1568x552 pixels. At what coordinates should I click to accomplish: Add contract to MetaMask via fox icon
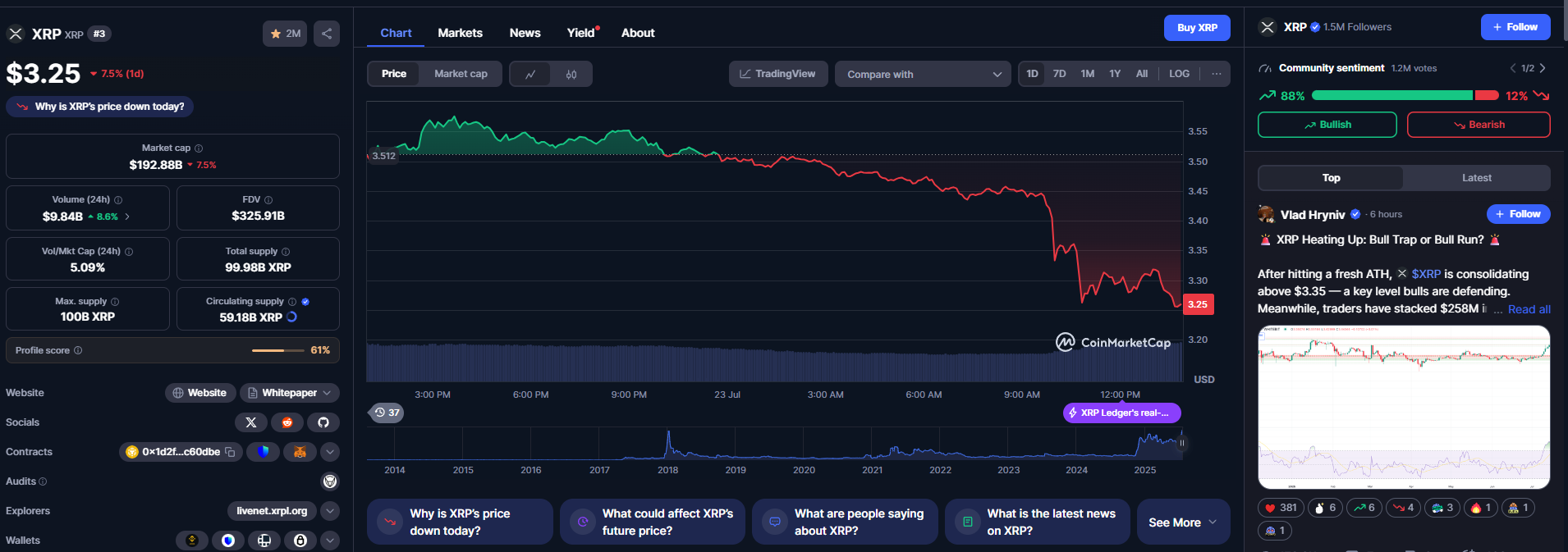point(300,452)
